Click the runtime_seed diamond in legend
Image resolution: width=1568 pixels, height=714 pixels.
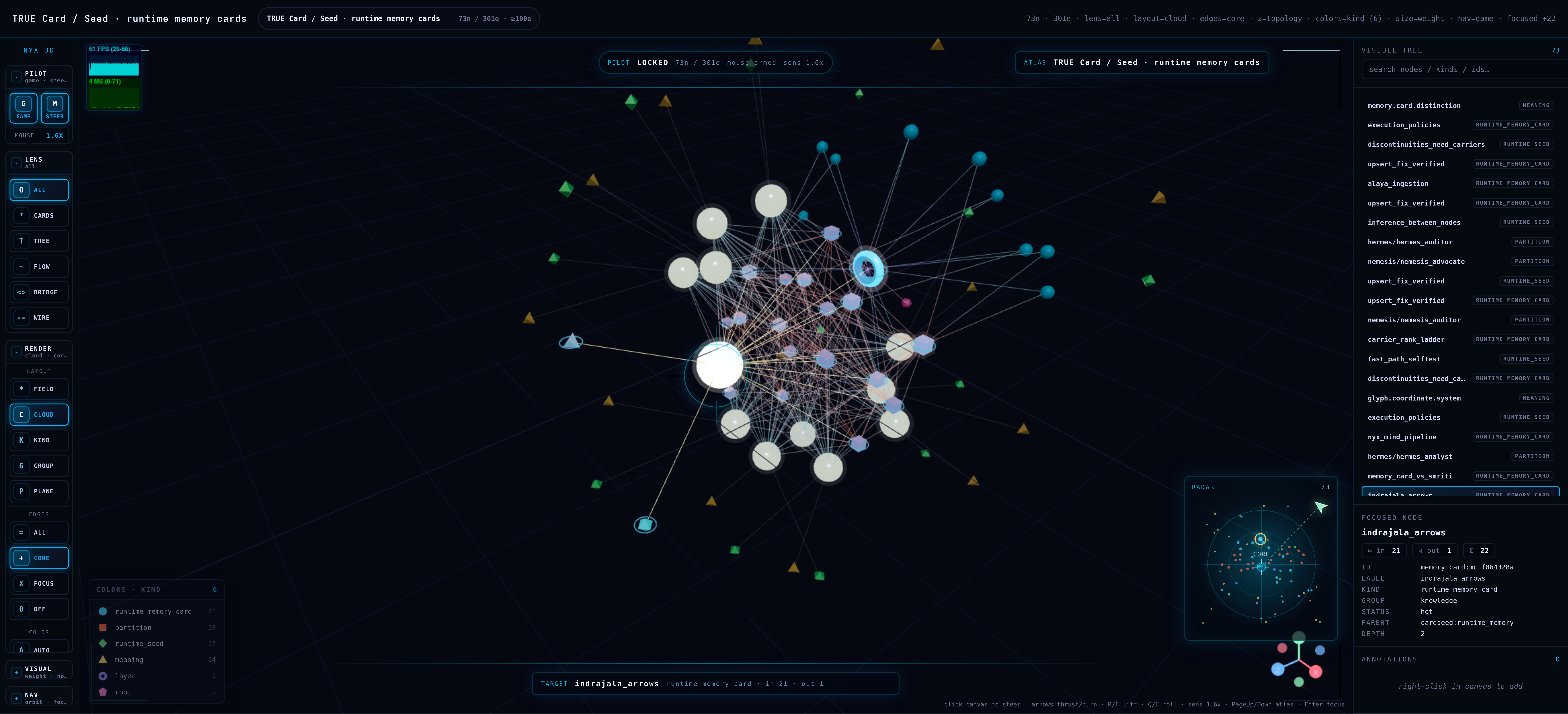103,643
